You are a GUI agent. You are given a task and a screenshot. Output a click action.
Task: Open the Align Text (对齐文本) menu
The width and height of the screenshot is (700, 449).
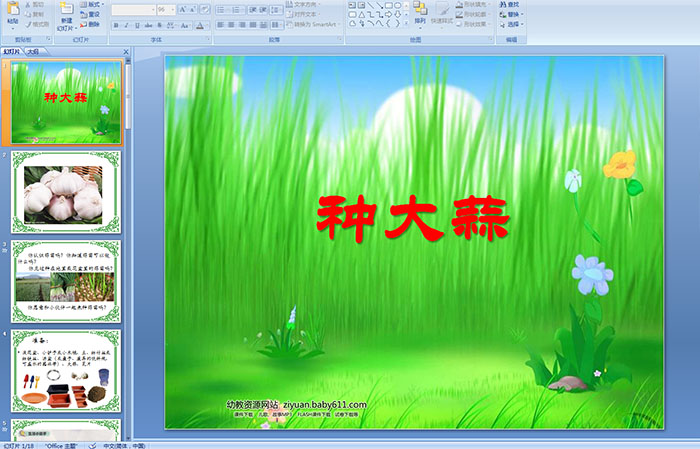[305, 14]
